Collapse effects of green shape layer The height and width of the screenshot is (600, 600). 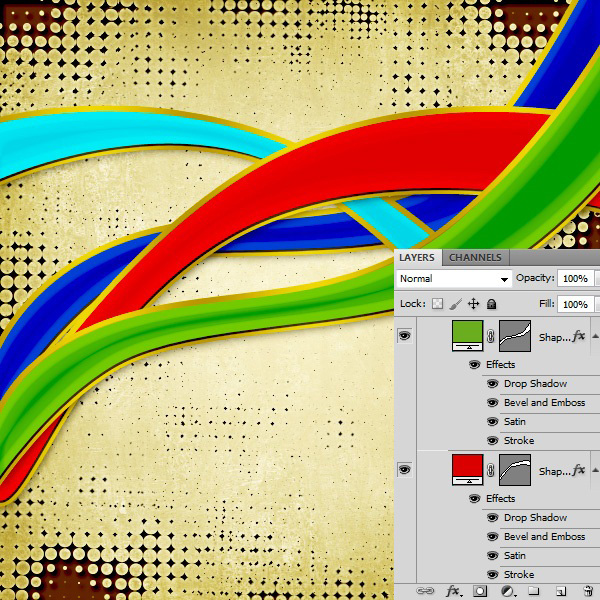(595, 336)
